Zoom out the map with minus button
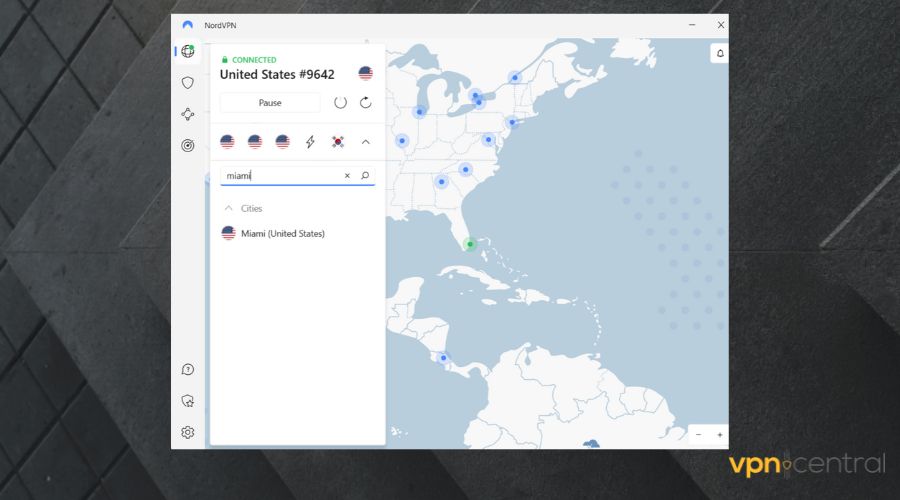 point(699,435)
